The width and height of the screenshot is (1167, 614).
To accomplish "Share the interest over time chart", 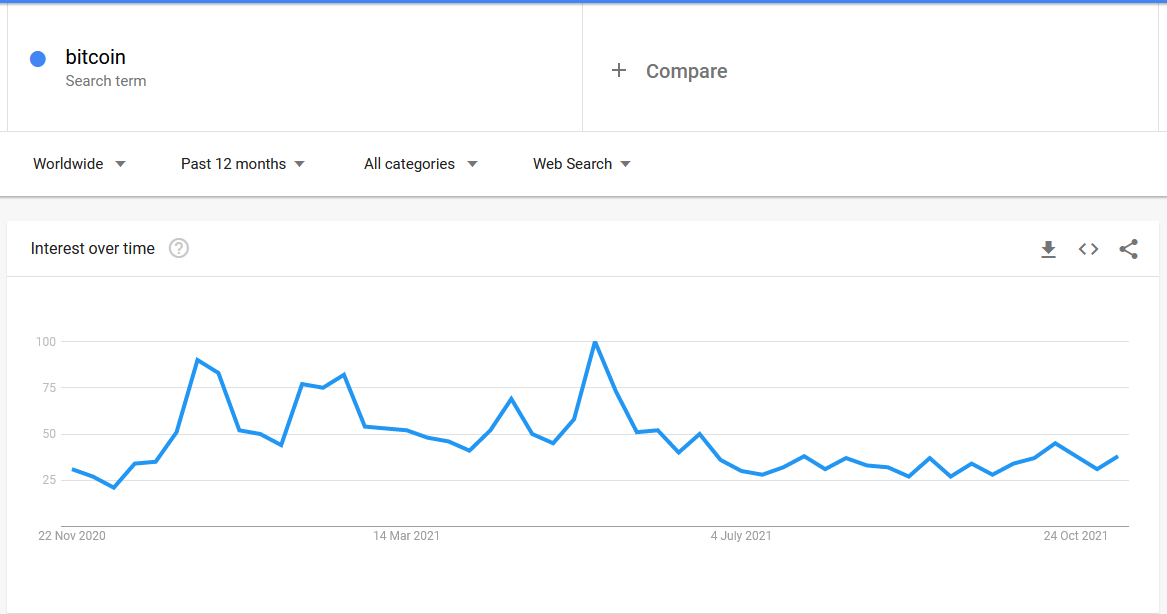I will click(1128, 249).
